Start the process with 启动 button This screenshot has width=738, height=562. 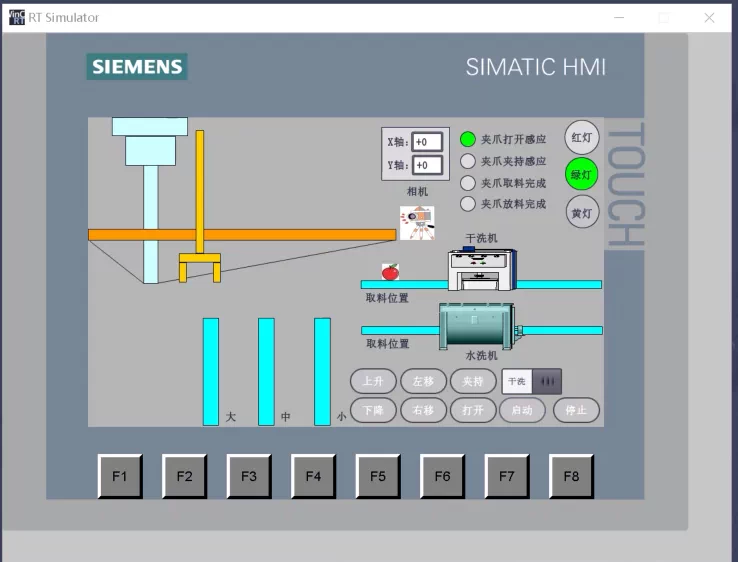[x=522, y=410]
